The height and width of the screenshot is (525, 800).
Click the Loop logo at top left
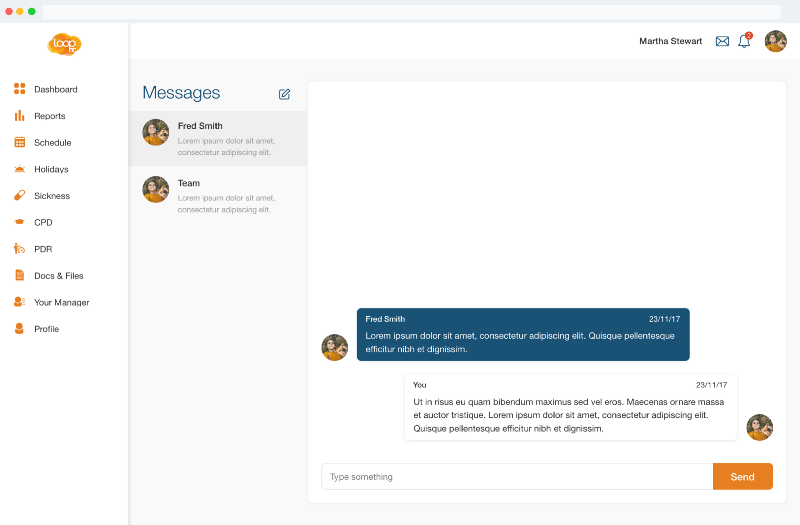[x=64, y=44]
